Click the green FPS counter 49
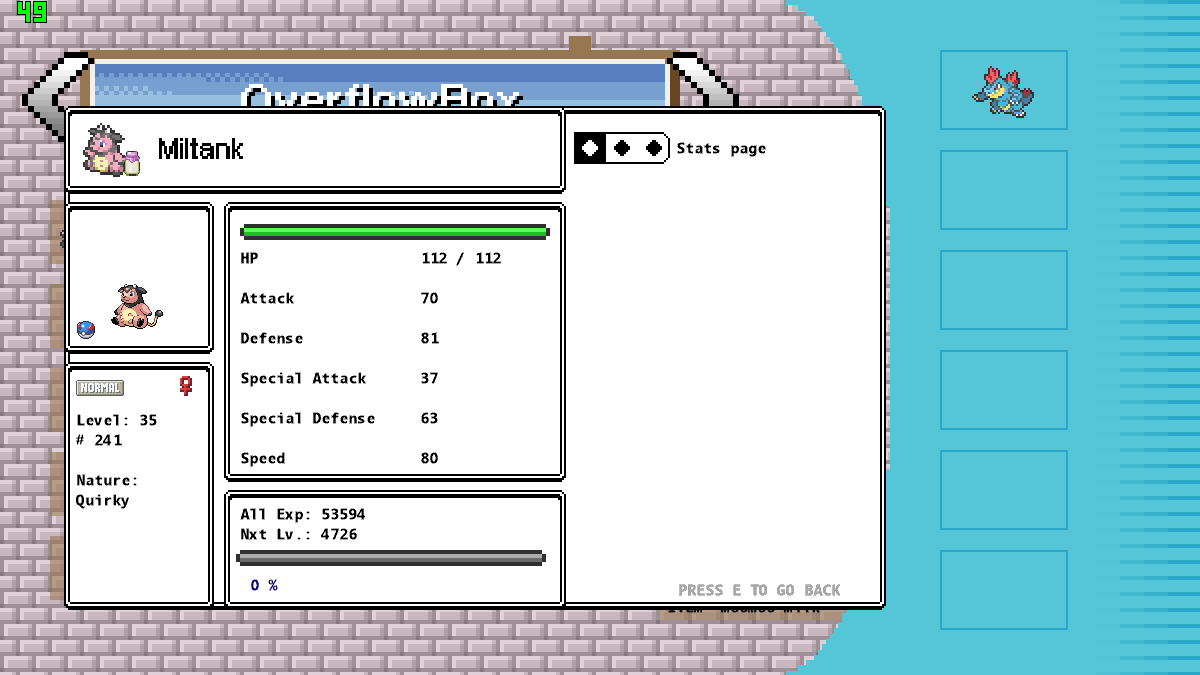This screenshot has width=1200, height=675. click(x=32, y=12)
